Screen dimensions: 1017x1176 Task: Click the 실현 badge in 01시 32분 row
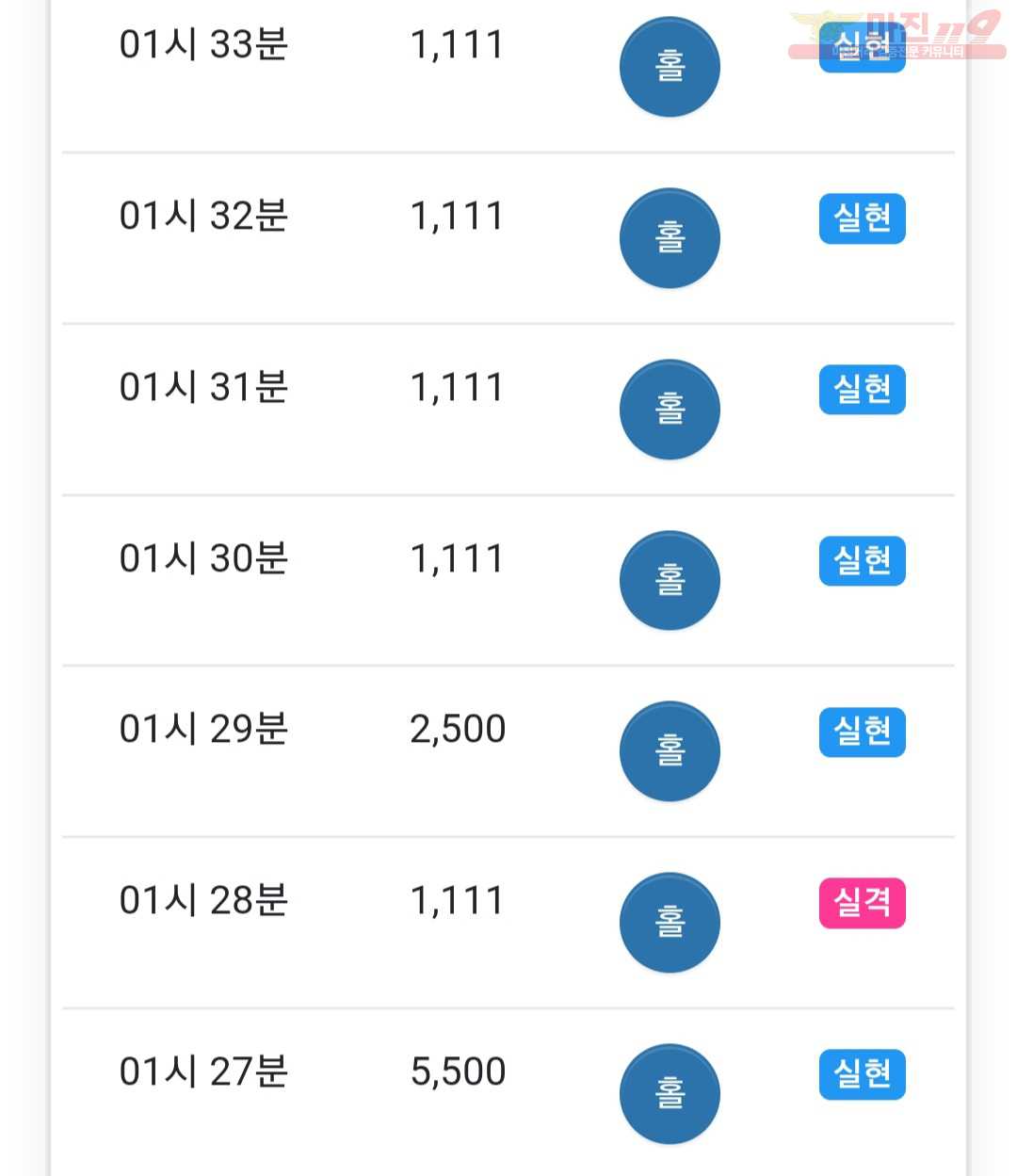(863, 218)
